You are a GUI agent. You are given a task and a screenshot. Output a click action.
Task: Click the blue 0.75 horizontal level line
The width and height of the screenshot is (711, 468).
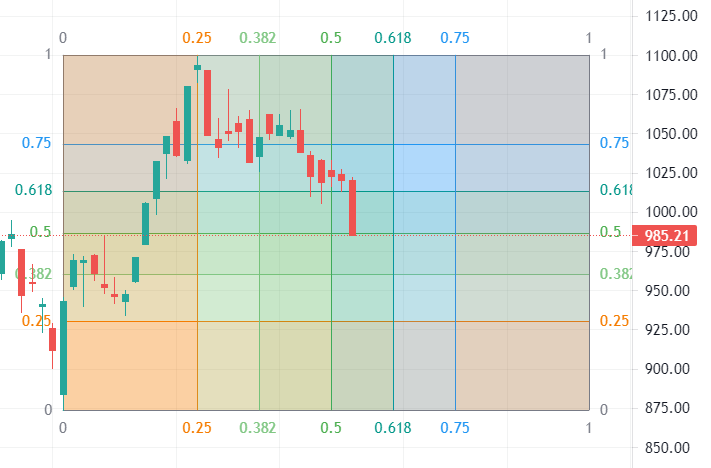click(500, 144)
